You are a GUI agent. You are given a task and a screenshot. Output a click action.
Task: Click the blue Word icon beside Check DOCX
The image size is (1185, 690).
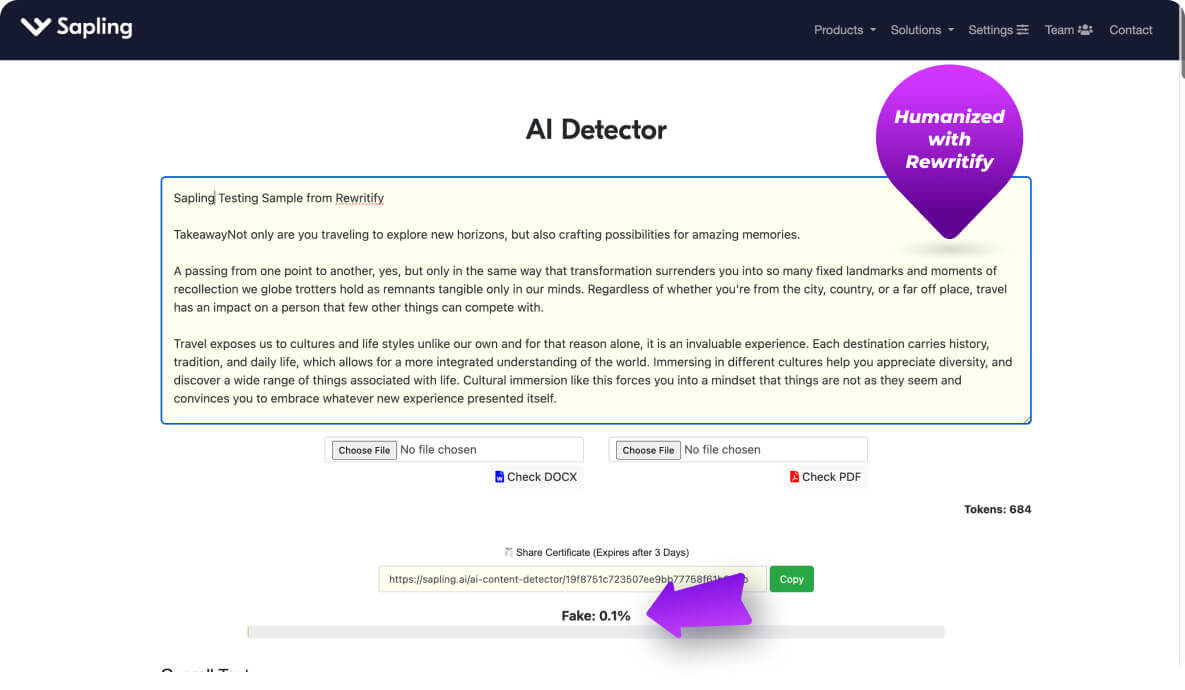(x=499, y=477)
